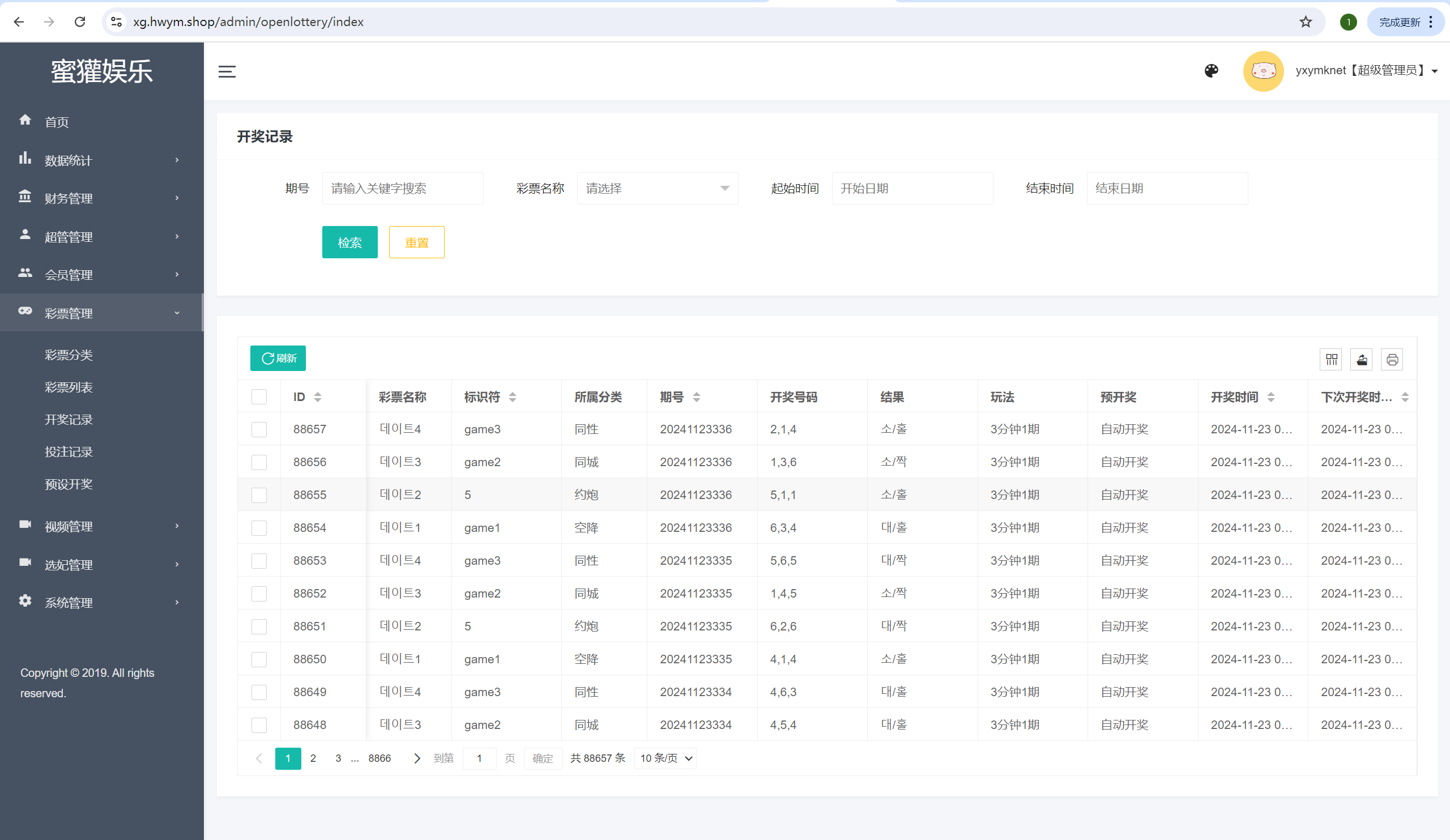Click the 确定 page jump button
The image size is (1450, 840).
[x=543, y=758]
